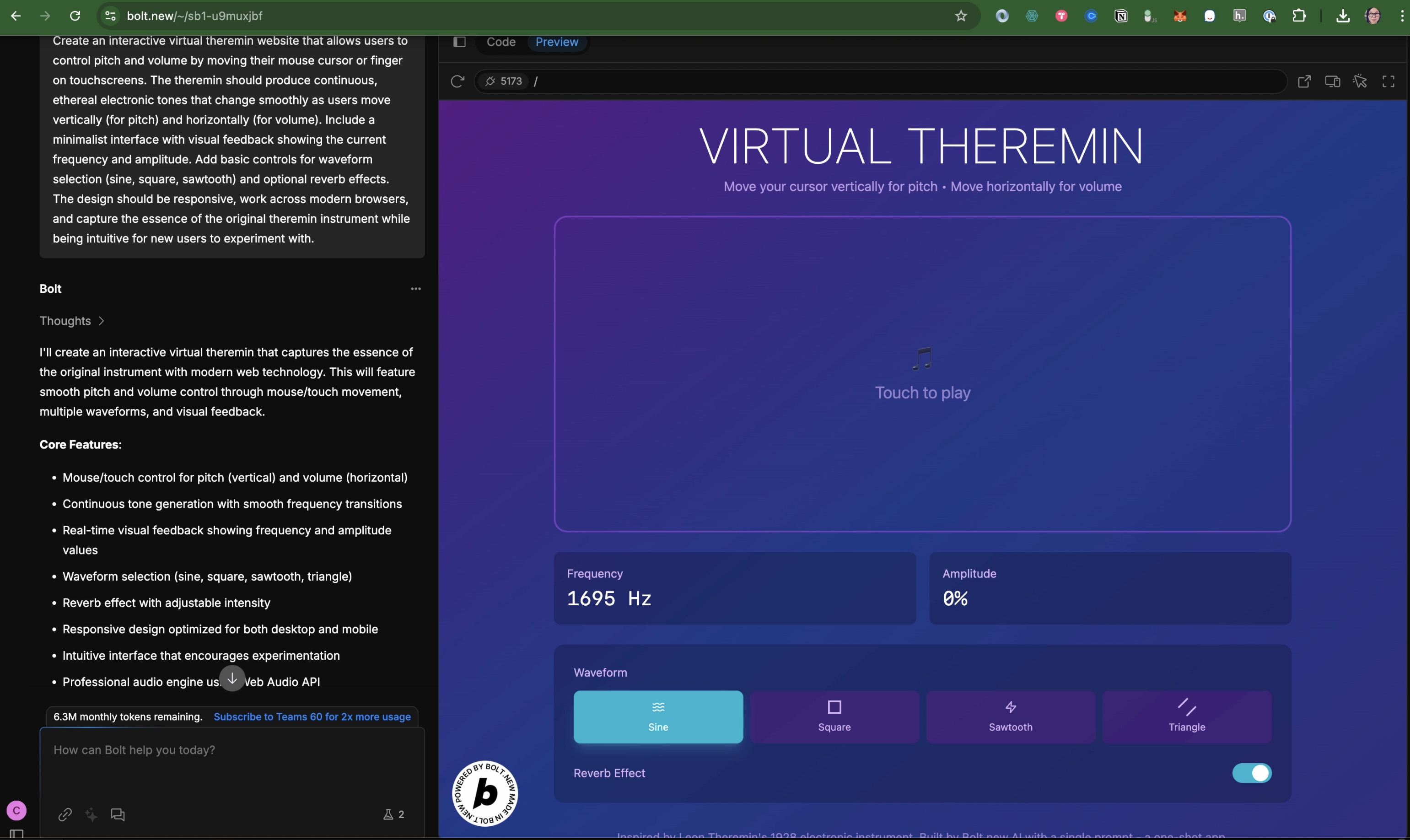Click the discussion mode chat icon
Image resolution: width=1410 pixels, height=840 pixels.
118,814
